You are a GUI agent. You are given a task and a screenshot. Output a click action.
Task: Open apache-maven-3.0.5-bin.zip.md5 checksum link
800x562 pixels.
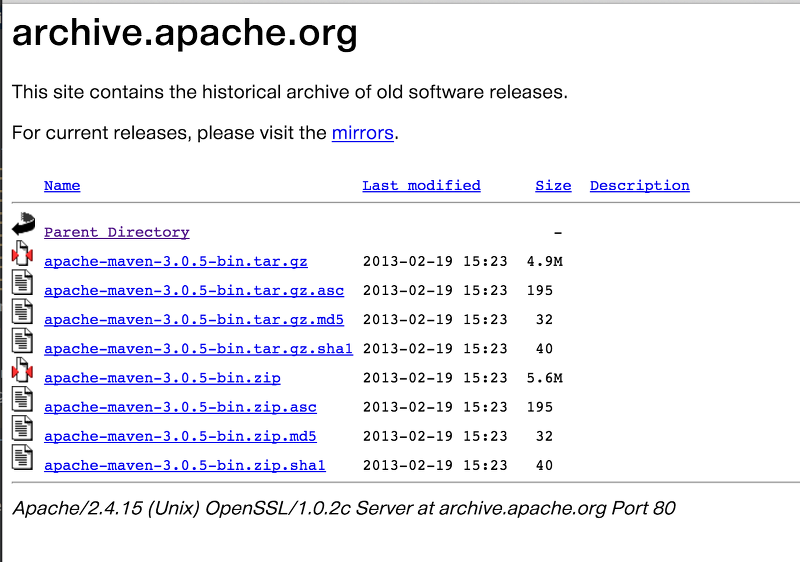(180, 437)
